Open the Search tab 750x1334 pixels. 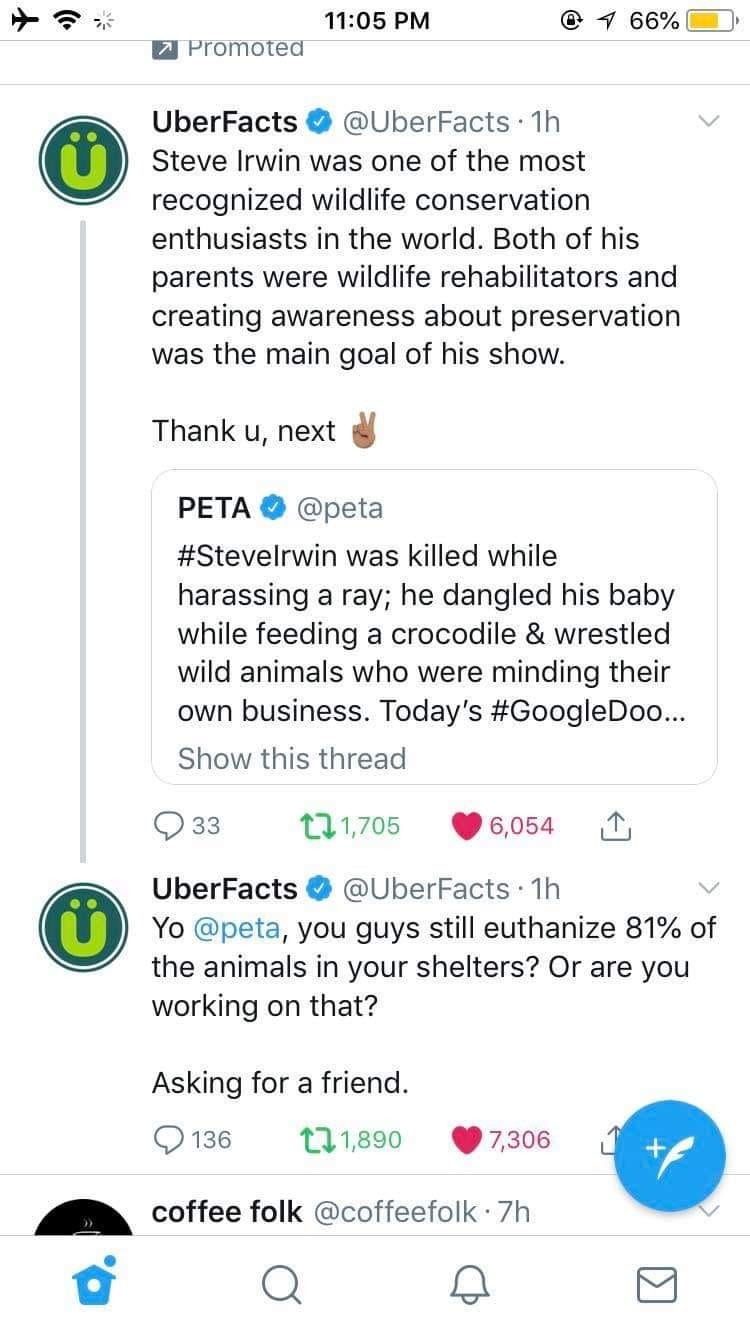281,1284
